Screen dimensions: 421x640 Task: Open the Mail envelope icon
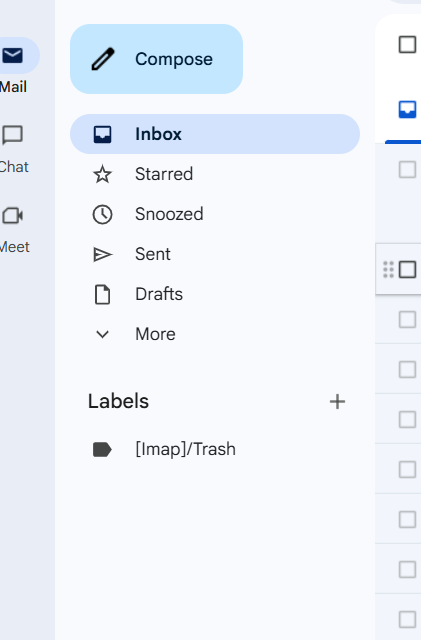coord(12,56)
